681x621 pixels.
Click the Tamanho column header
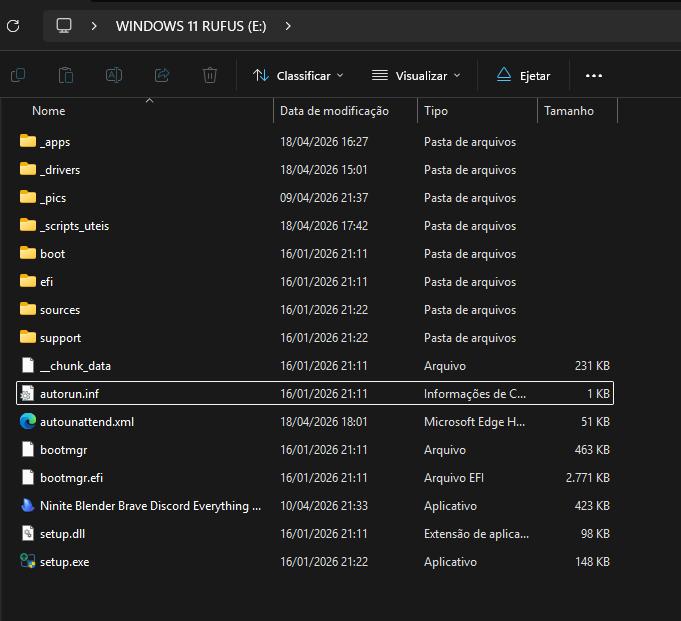(x=569, y=111)
